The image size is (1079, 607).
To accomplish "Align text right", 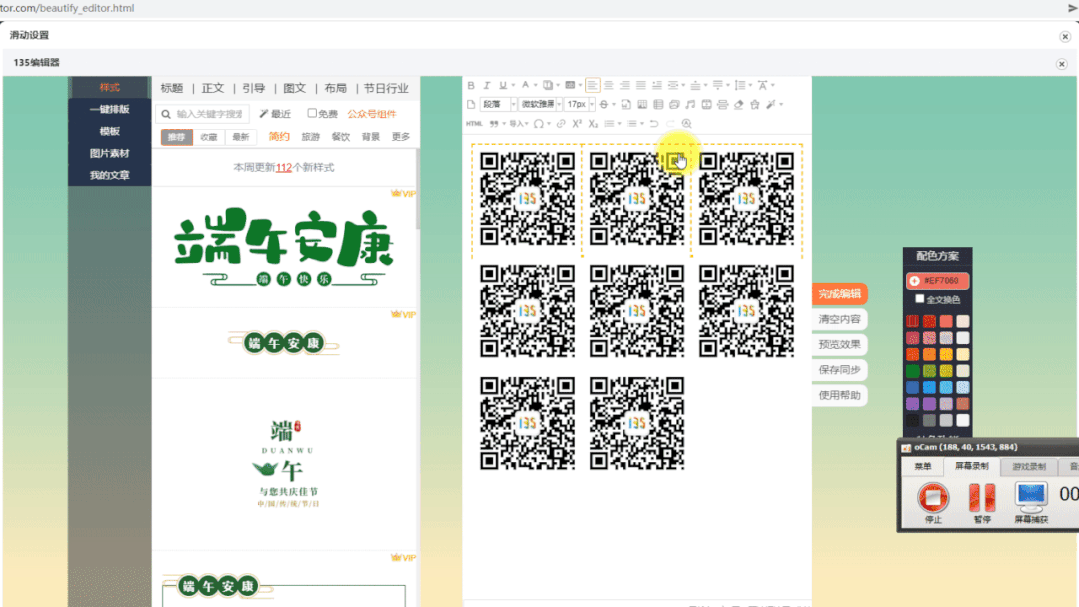I will [x=625, y=85].
